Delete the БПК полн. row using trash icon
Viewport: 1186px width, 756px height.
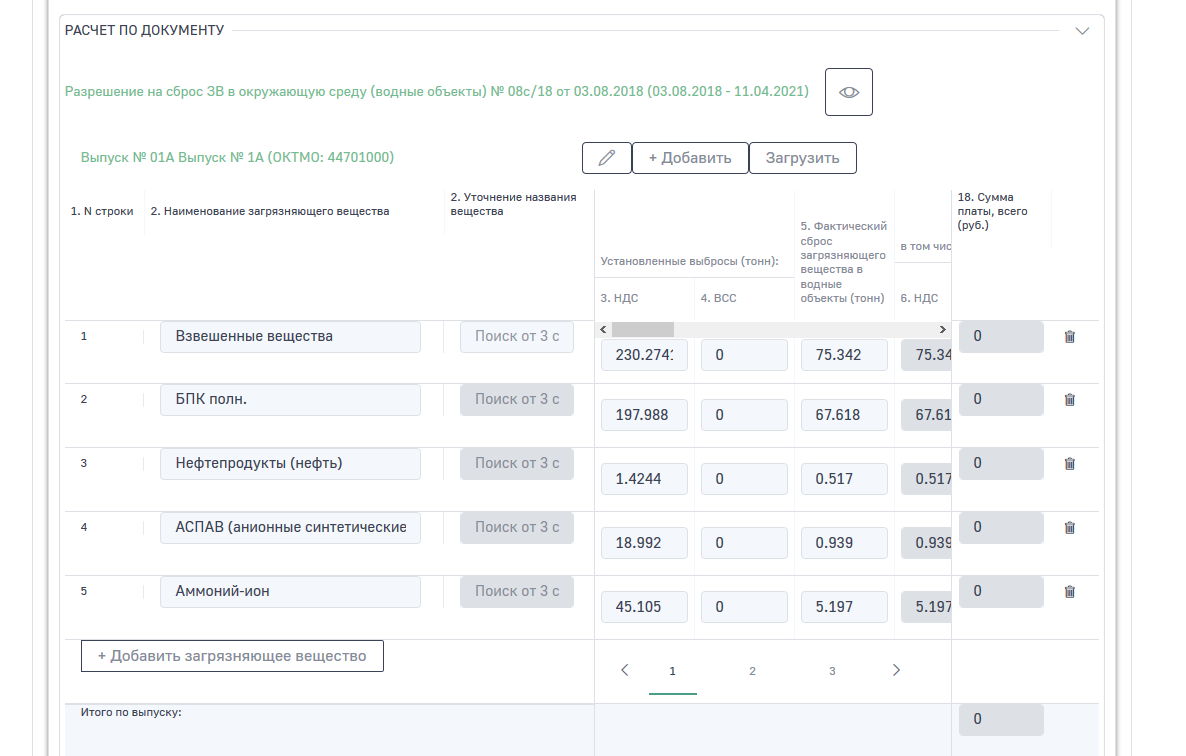pos(1069,400)
